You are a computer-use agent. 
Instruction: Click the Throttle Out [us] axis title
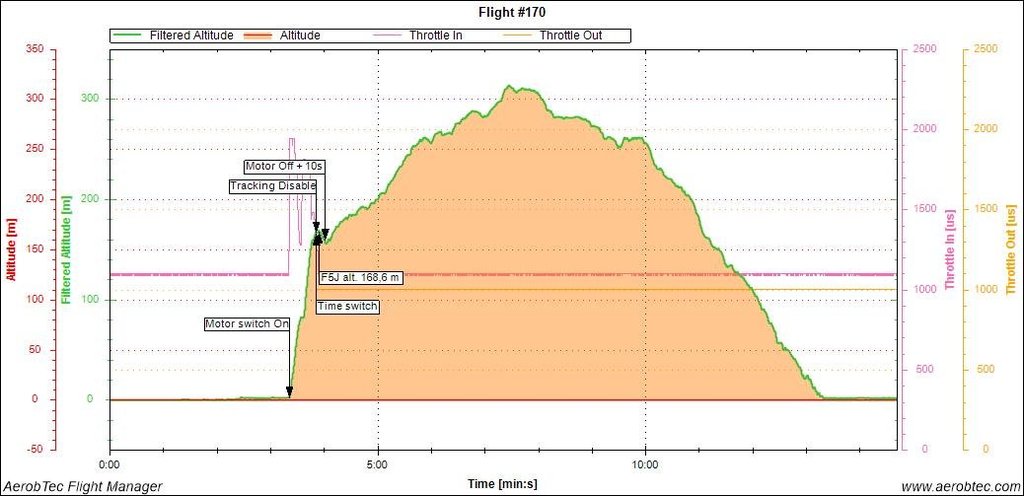point(1012,246)
